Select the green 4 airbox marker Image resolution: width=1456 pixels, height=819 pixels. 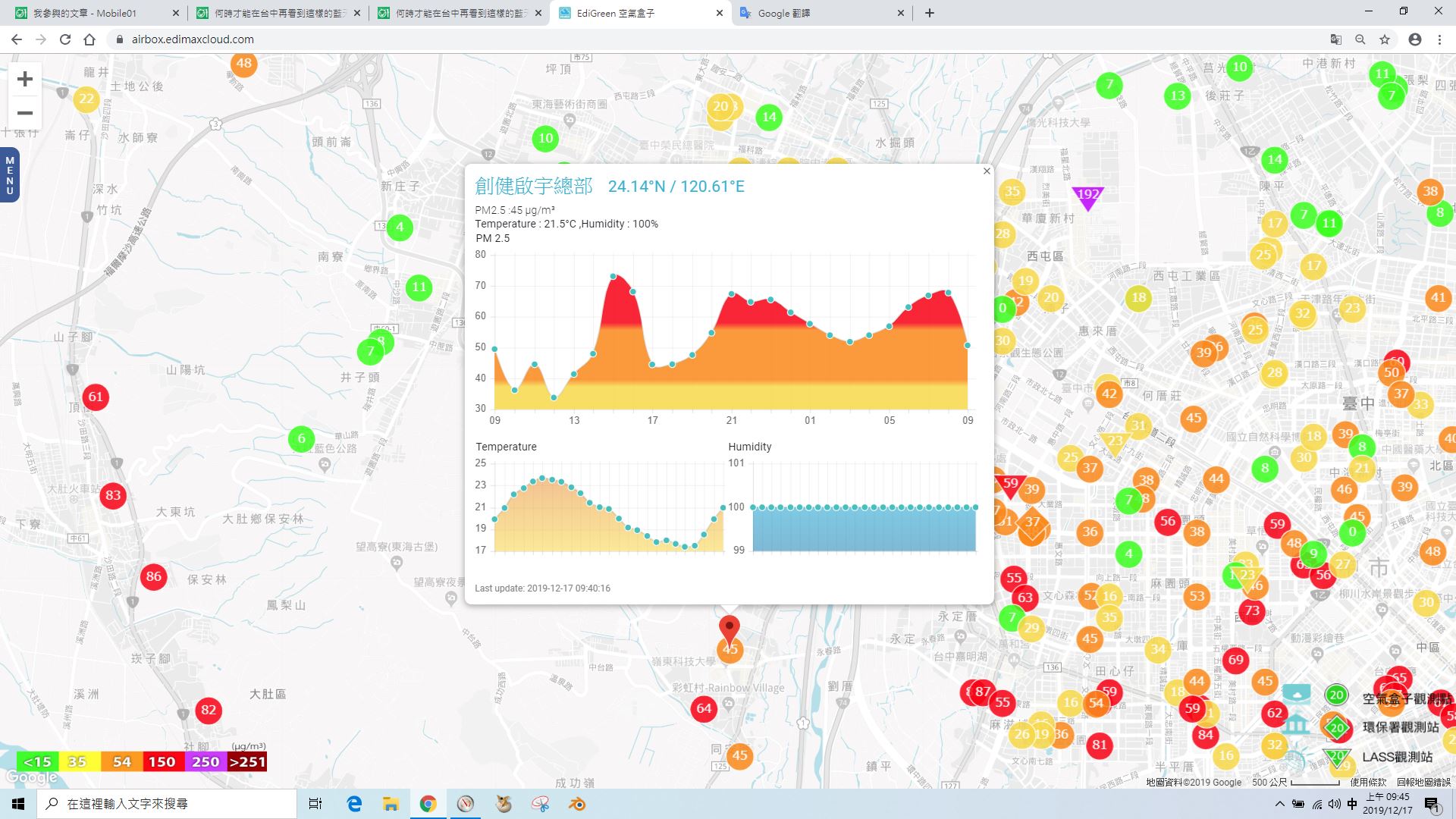point(400,227)
